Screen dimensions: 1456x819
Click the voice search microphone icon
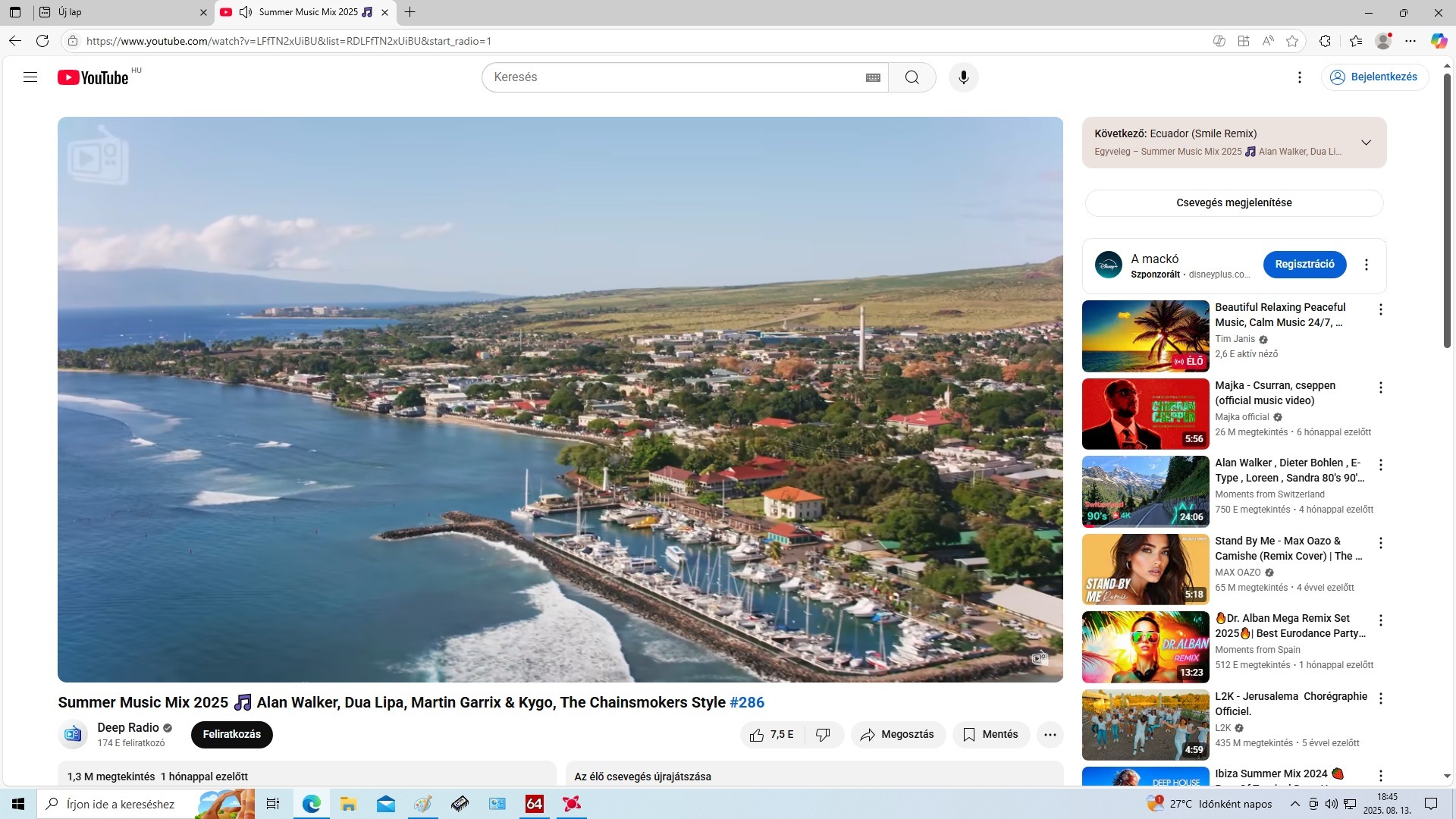point(963,77)
